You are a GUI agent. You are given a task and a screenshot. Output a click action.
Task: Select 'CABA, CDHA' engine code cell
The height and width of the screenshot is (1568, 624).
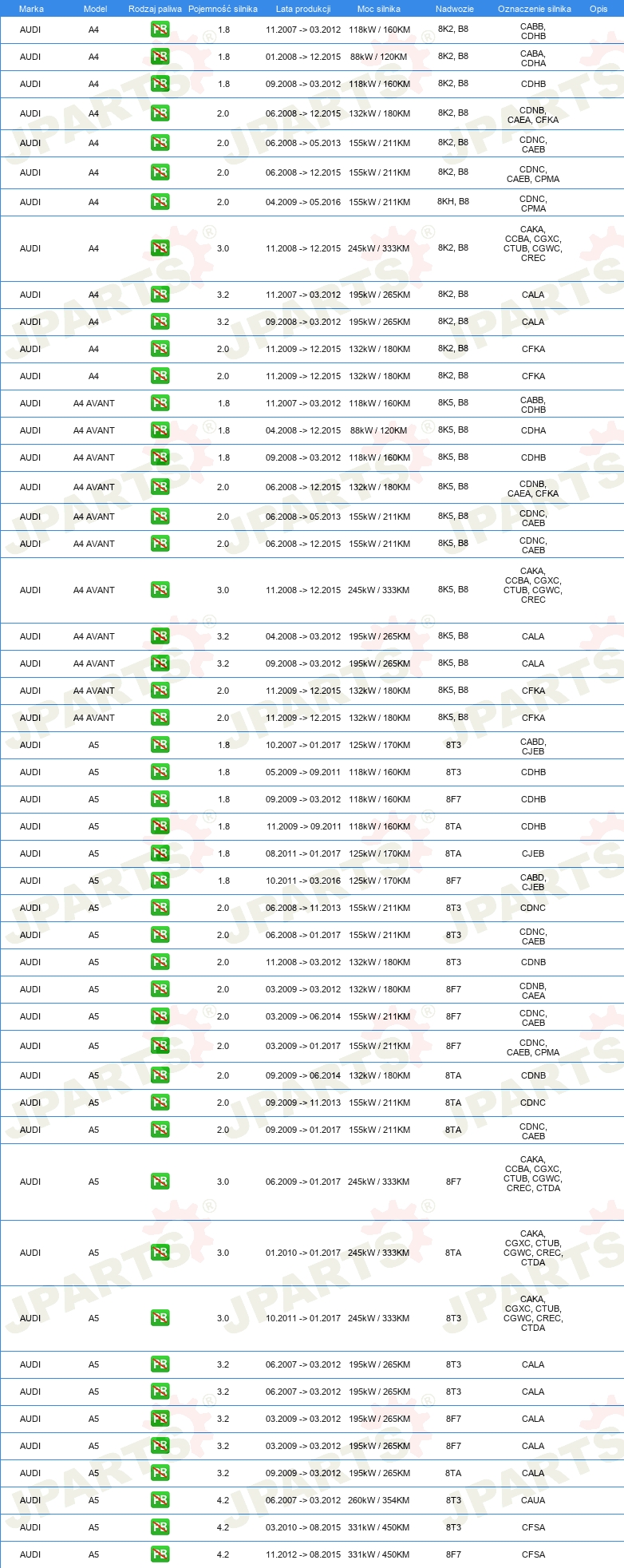pyautogui.click(x=533, y=58)
